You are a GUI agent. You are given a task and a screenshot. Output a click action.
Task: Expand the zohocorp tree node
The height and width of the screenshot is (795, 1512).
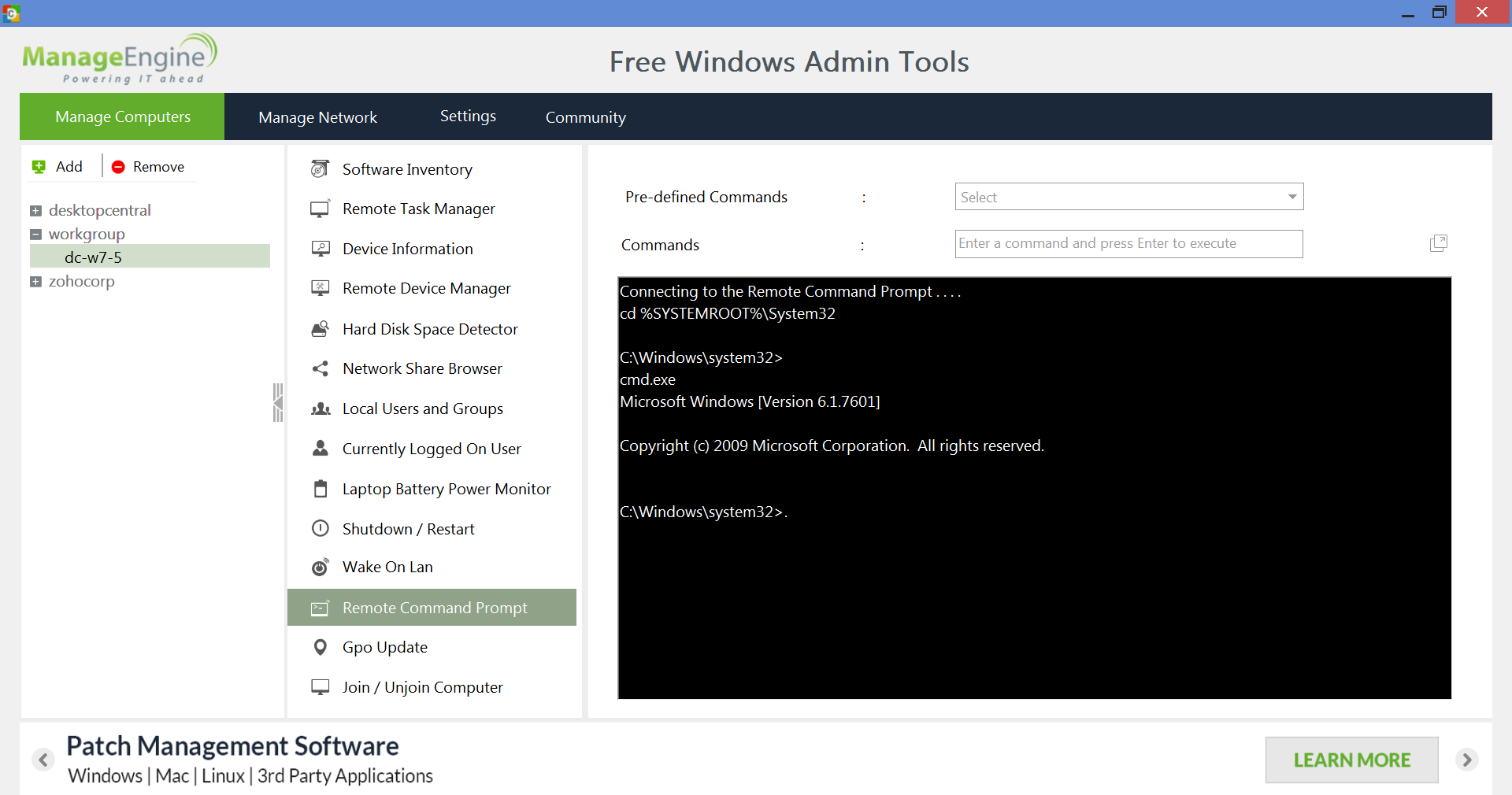[x=35, y=282]
